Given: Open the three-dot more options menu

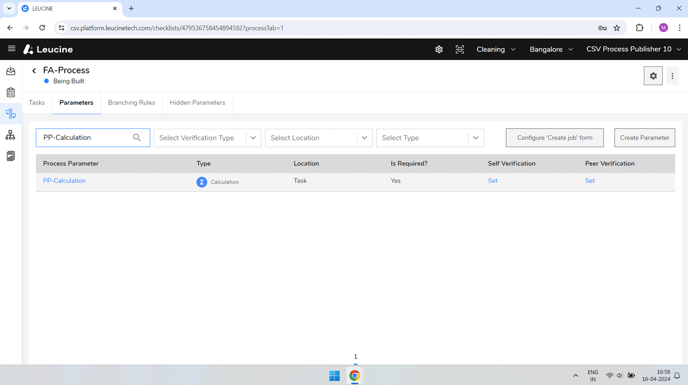Looking at the screenshot, I should coord(672,76).
